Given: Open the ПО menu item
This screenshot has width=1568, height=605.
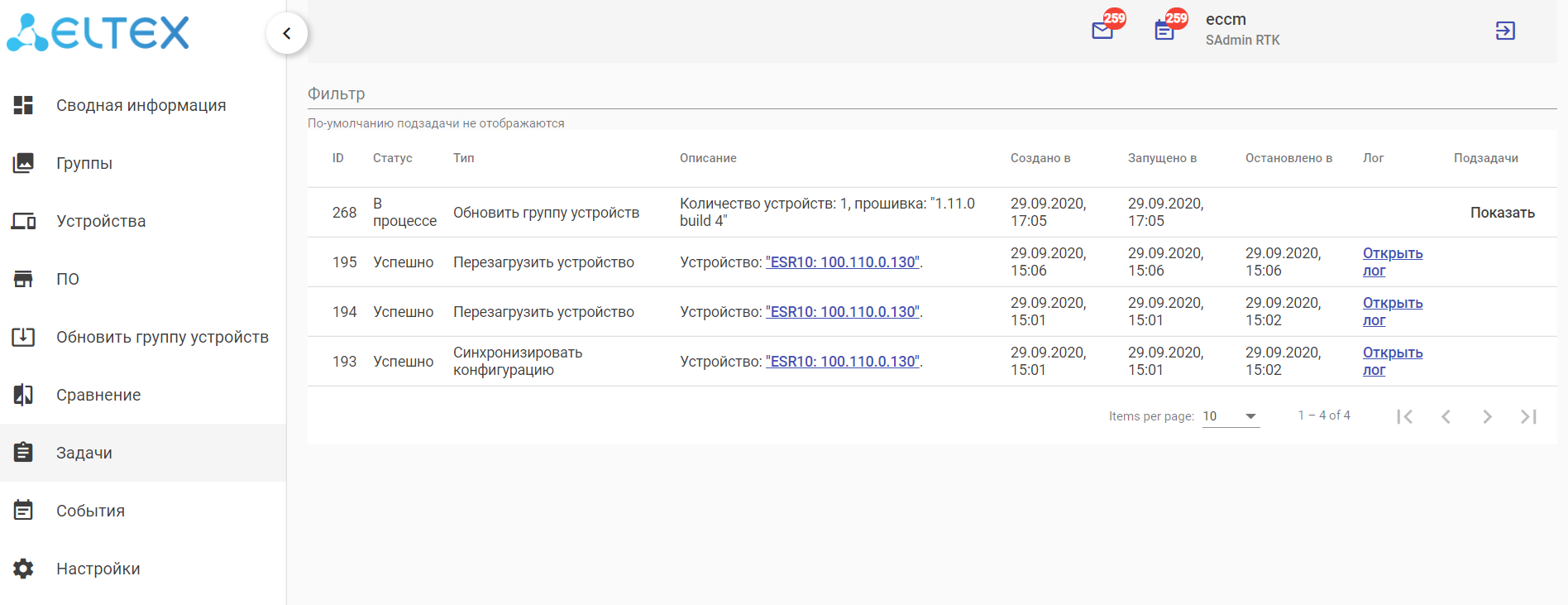Looking at the screenshot, I should [68, 279].
